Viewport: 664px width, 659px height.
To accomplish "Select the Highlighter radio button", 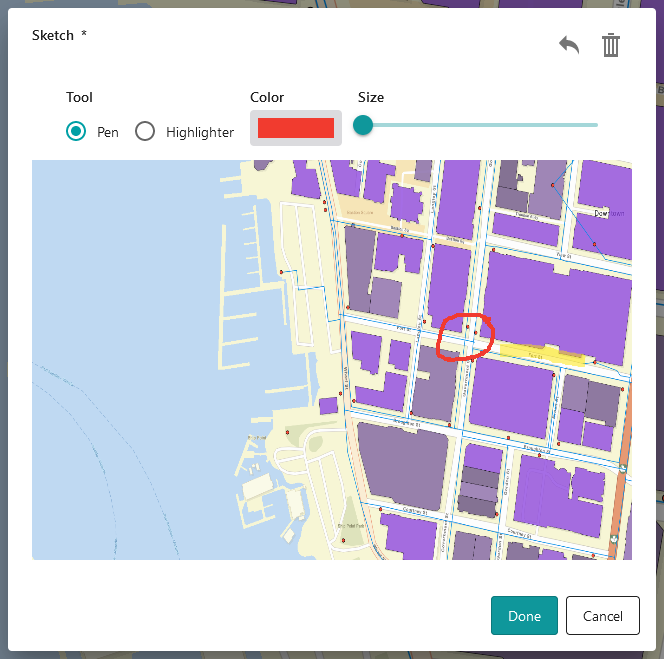I will [x=145, y=132].
